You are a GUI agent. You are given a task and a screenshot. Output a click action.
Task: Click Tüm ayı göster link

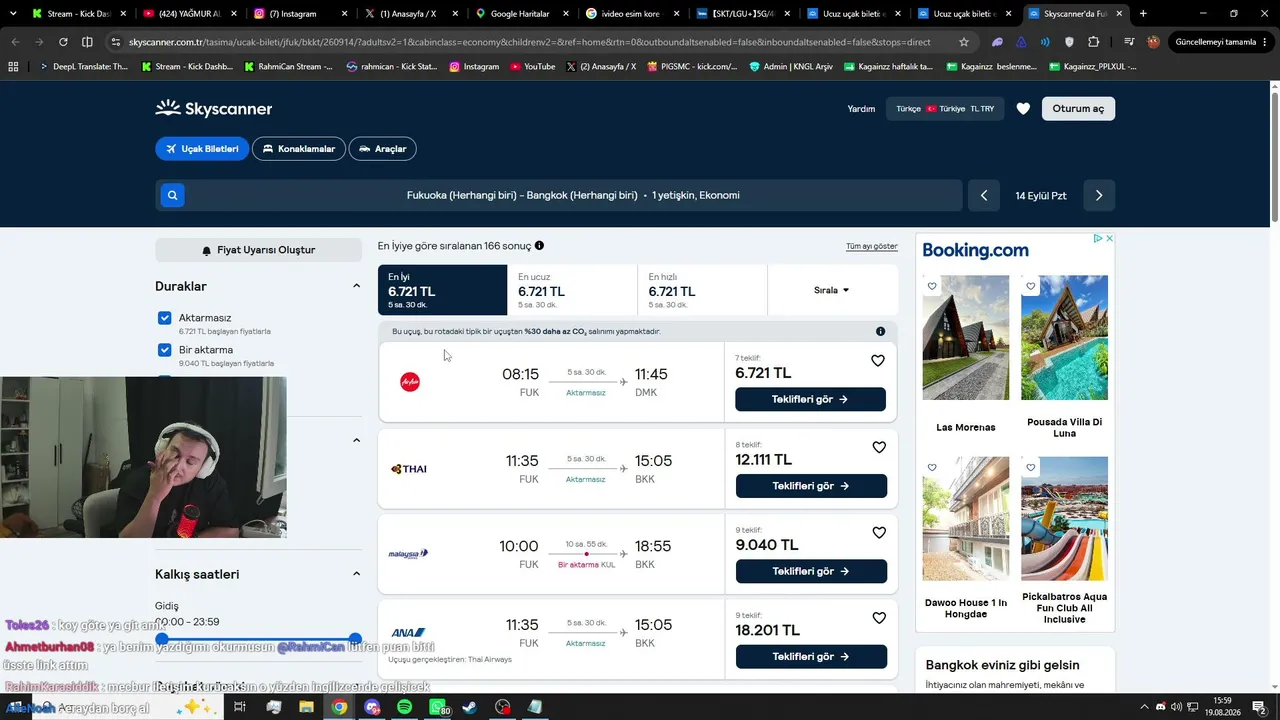(872, 246)
